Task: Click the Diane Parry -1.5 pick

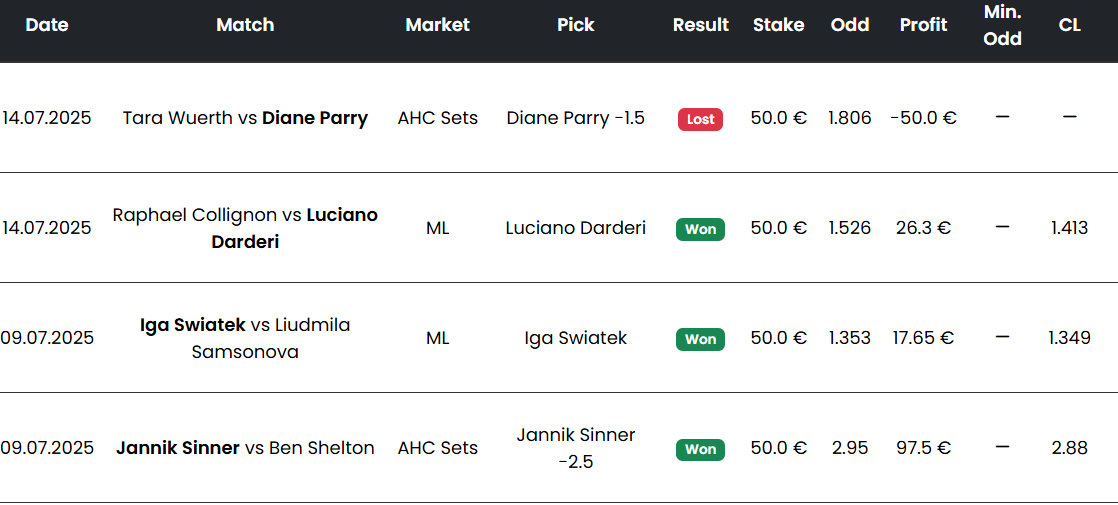Action: pos(575,118)
